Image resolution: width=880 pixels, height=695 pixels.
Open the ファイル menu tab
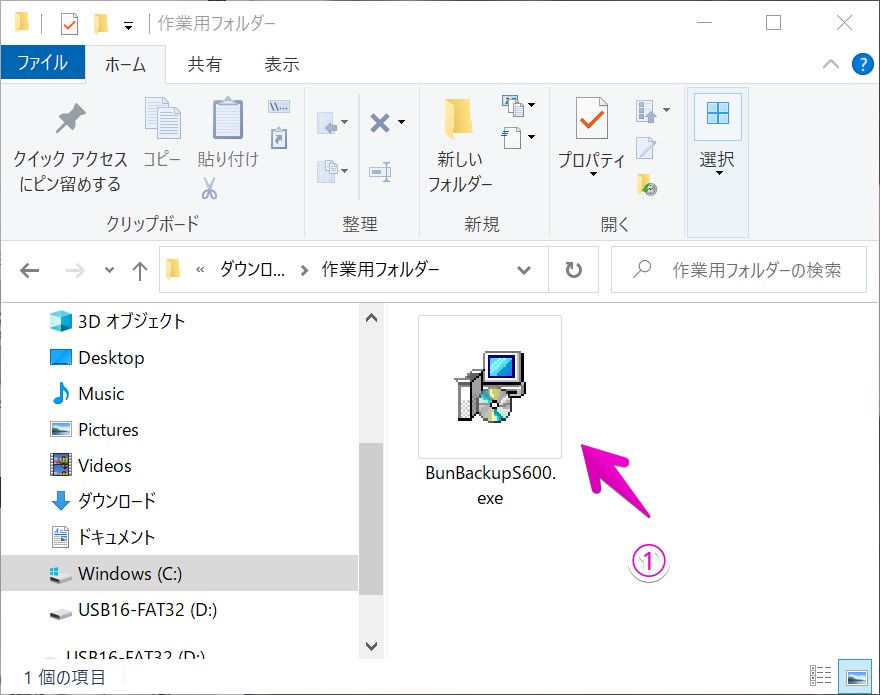click(x=43, y=62)
